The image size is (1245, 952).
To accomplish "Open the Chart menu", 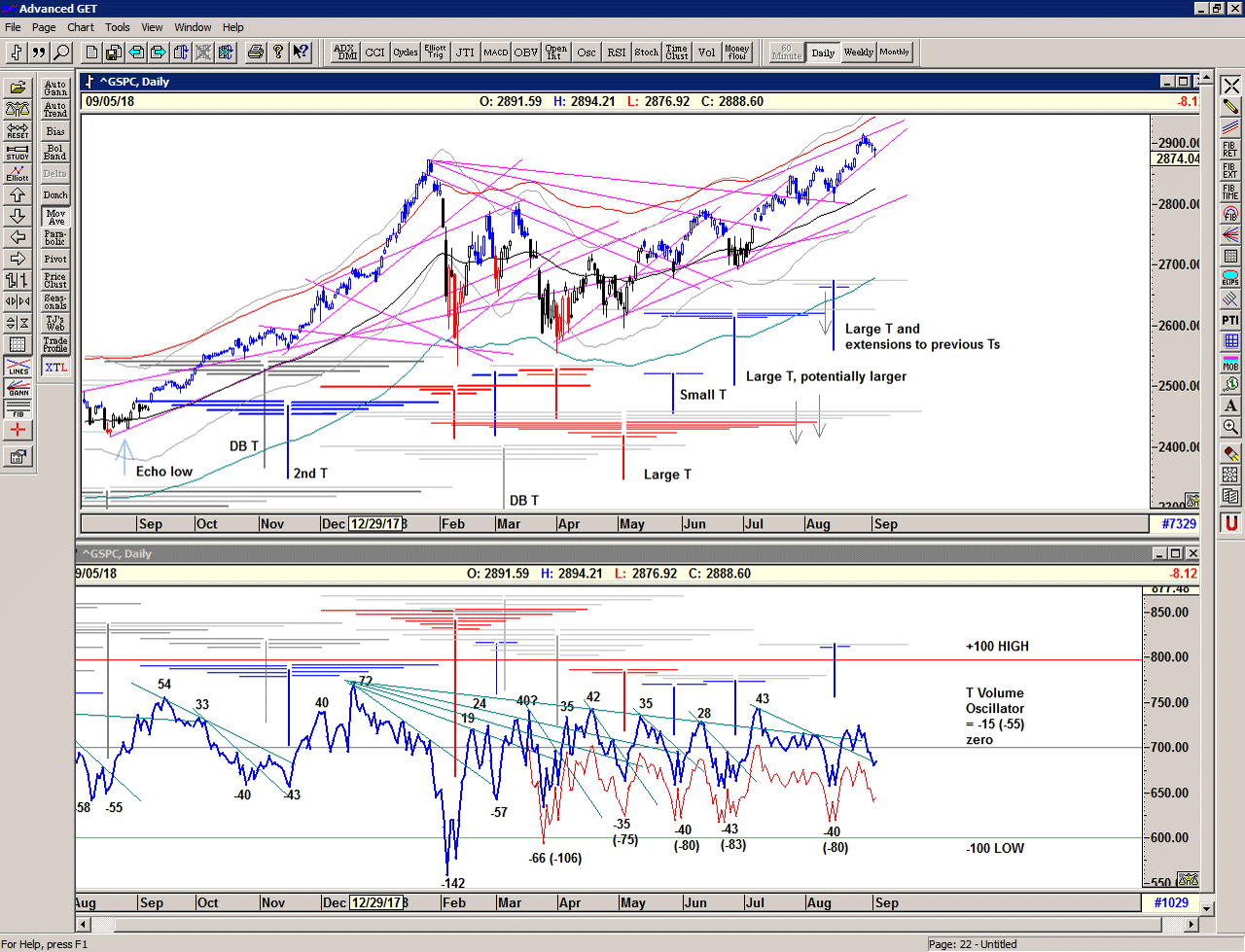I will click(x=81, y=27).
